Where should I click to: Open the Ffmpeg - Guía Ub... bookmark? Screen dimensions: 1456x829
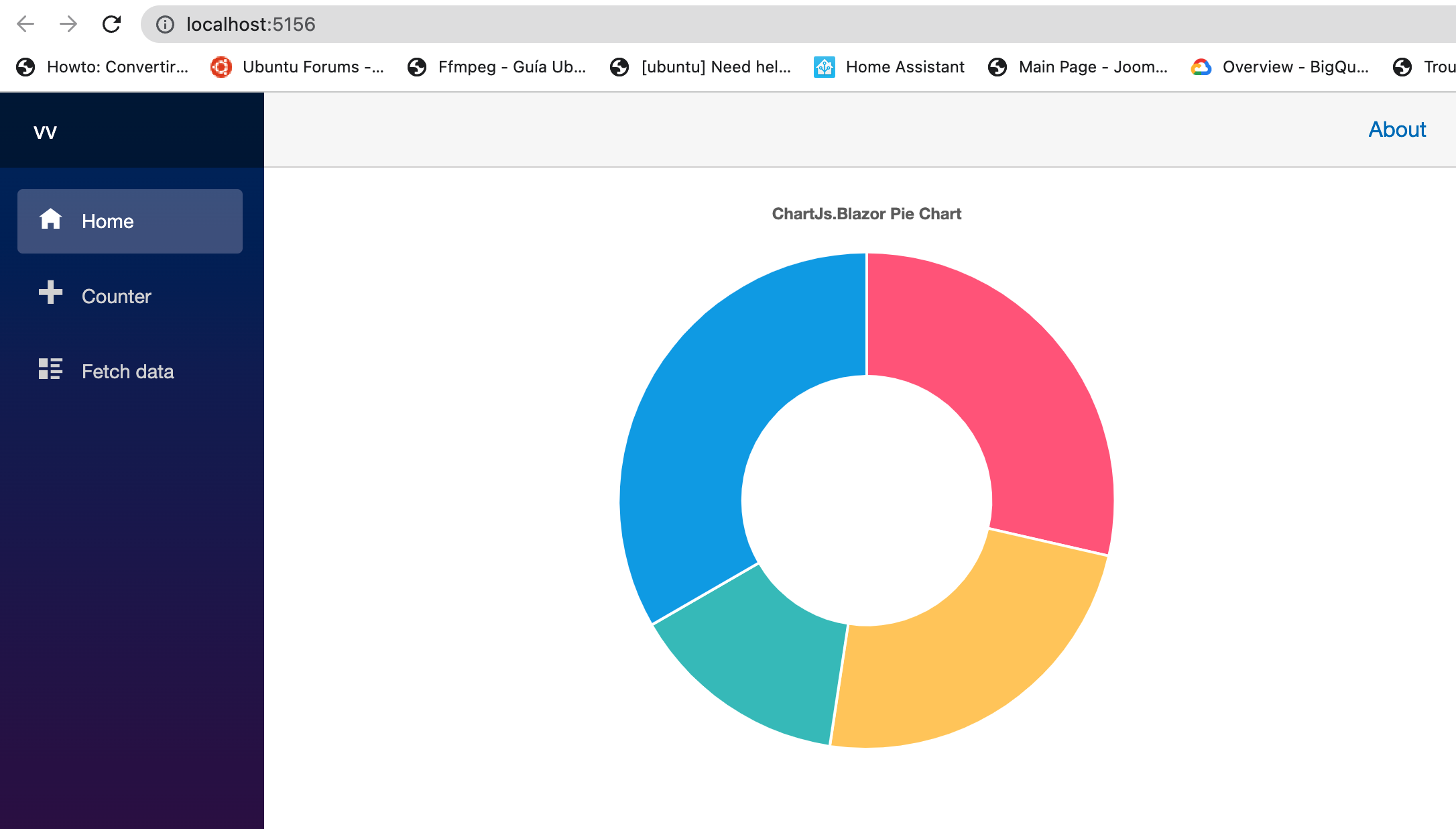click(x=497, y=67)
